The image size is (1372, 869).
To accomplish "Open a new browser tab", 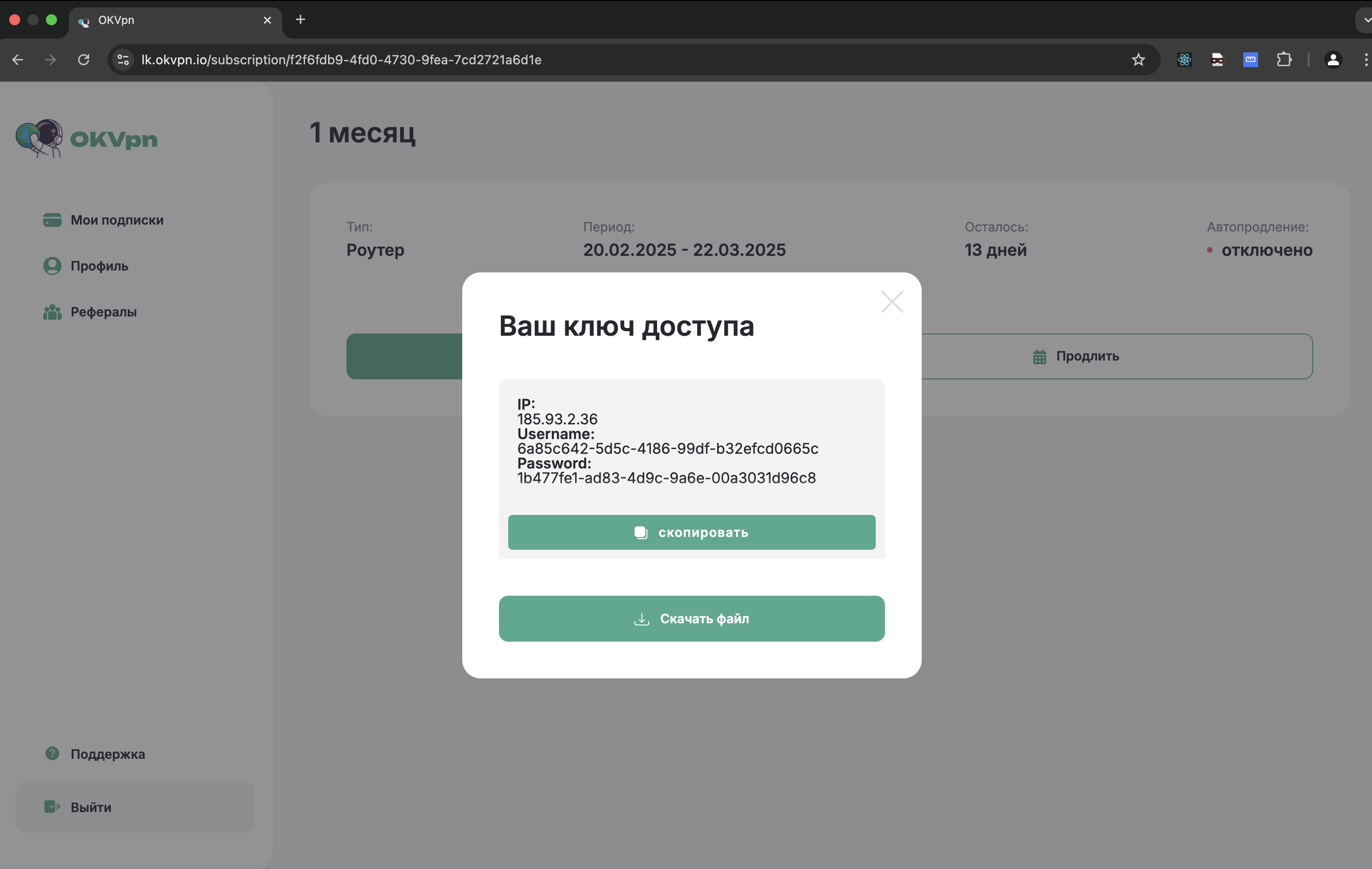I will point(300,20).
